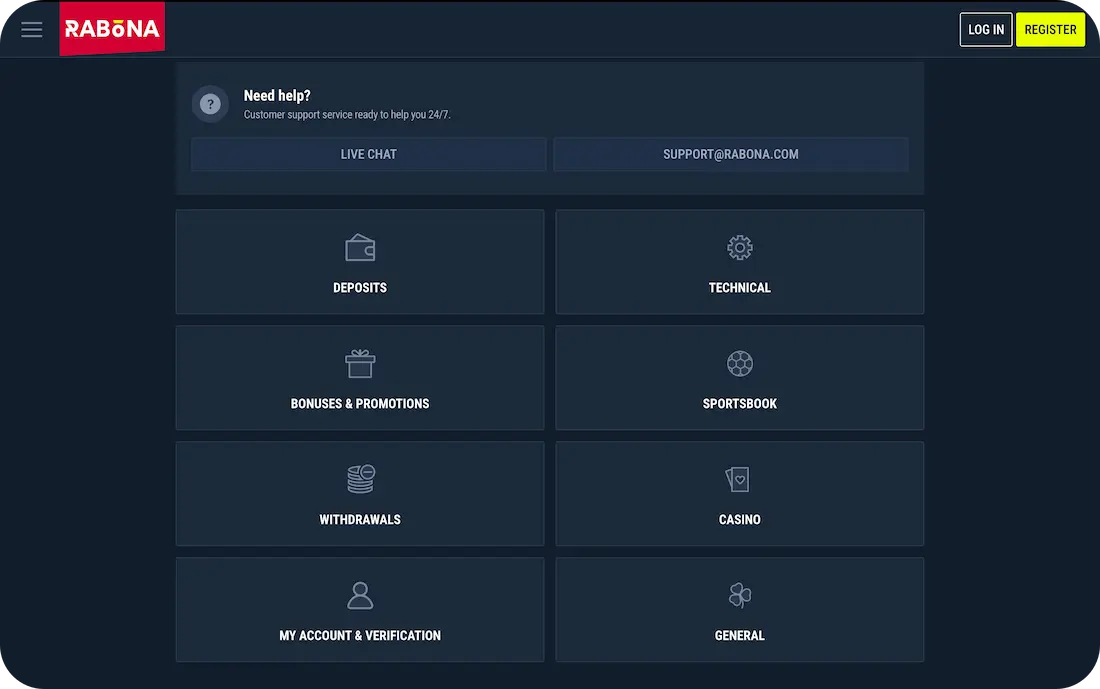The height and width of the screenshot is (689, 1100).
Task: Select the Sportsbook text label
Action: click(740, 404)
